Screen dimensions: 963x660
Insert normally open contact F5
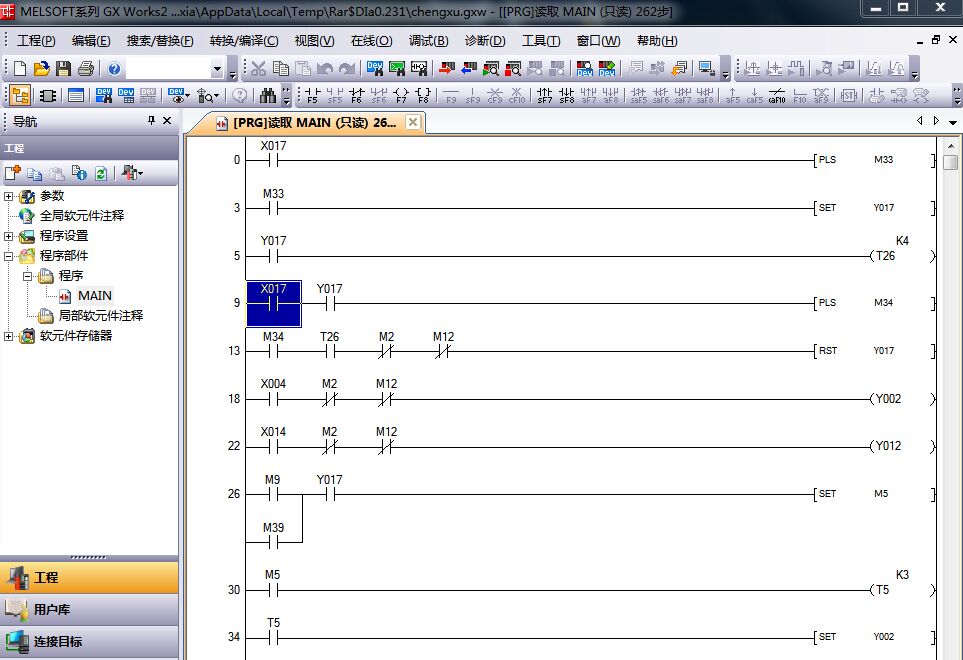pos(312,96)
